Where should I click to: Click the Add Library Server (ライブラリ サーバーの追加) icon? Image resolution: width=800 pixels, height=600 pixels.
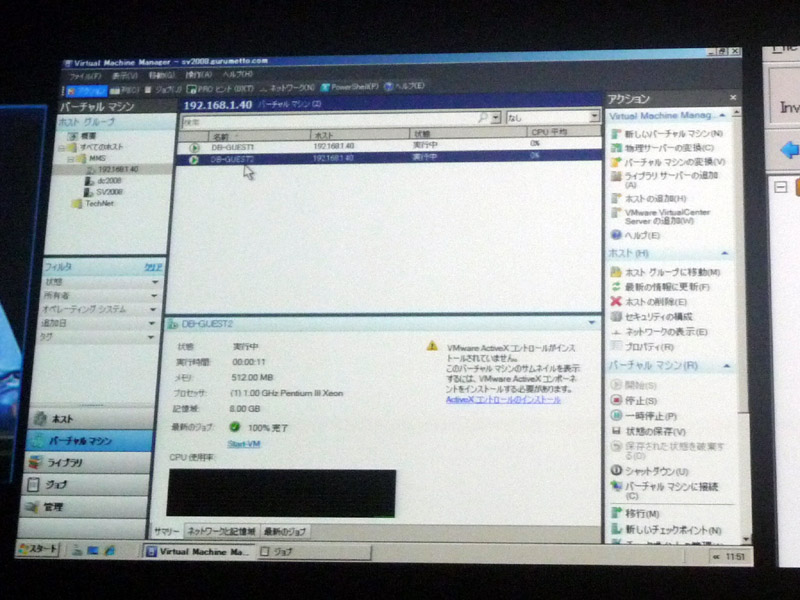[x=616, y=176]
